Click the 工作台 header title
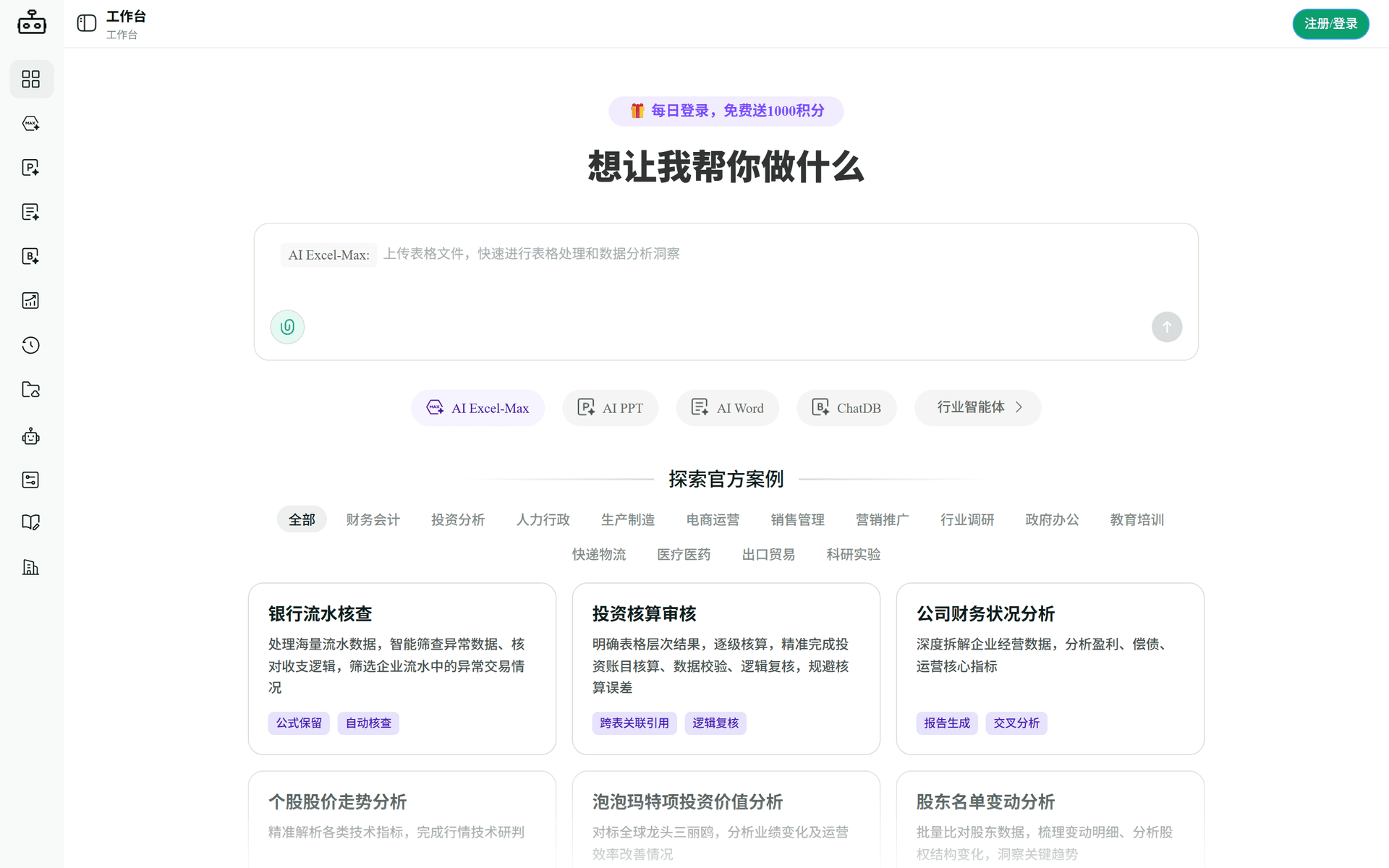 point(126,16)
